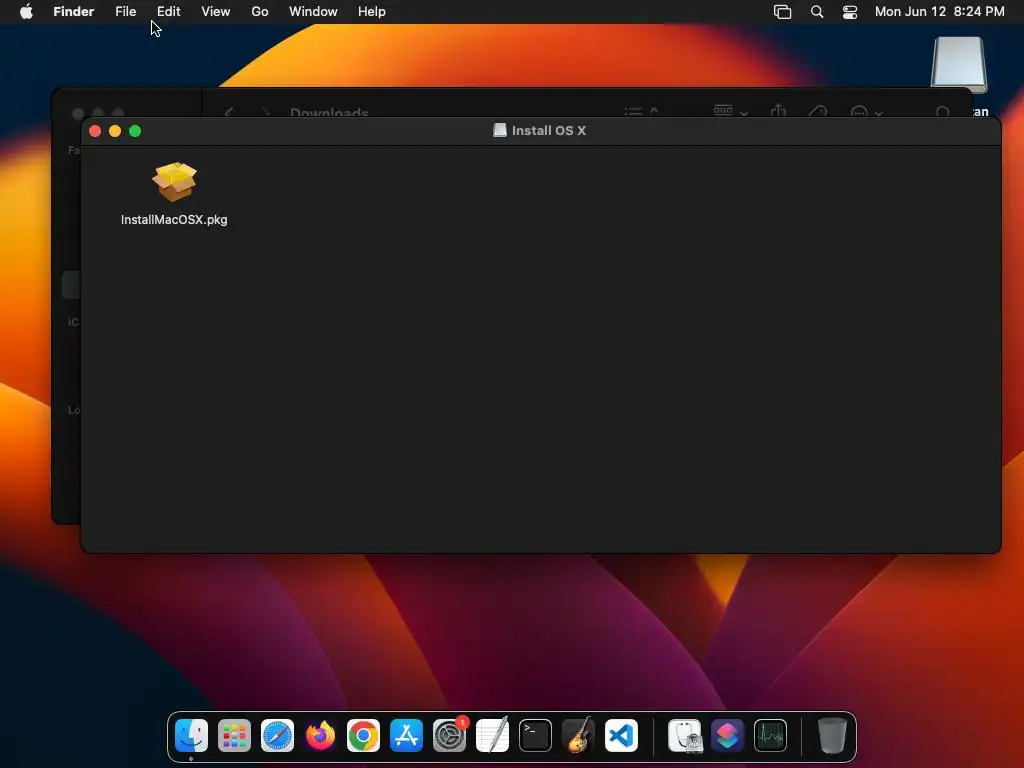Open the group-by dropdown in the Downloads window
The image size is (1024, 768).
[x=730, y=111]
